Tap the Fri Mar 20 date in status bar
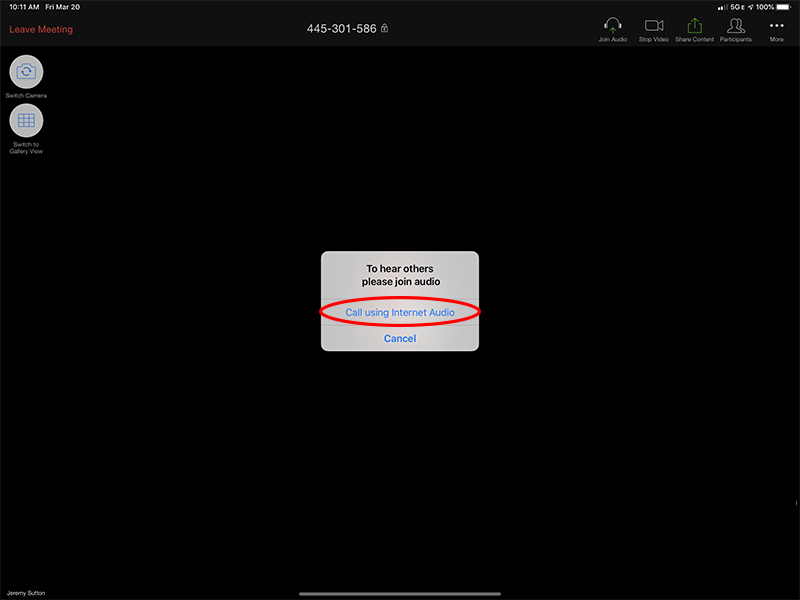The height and width of the screenshot is (600, 800). (63, 7)
